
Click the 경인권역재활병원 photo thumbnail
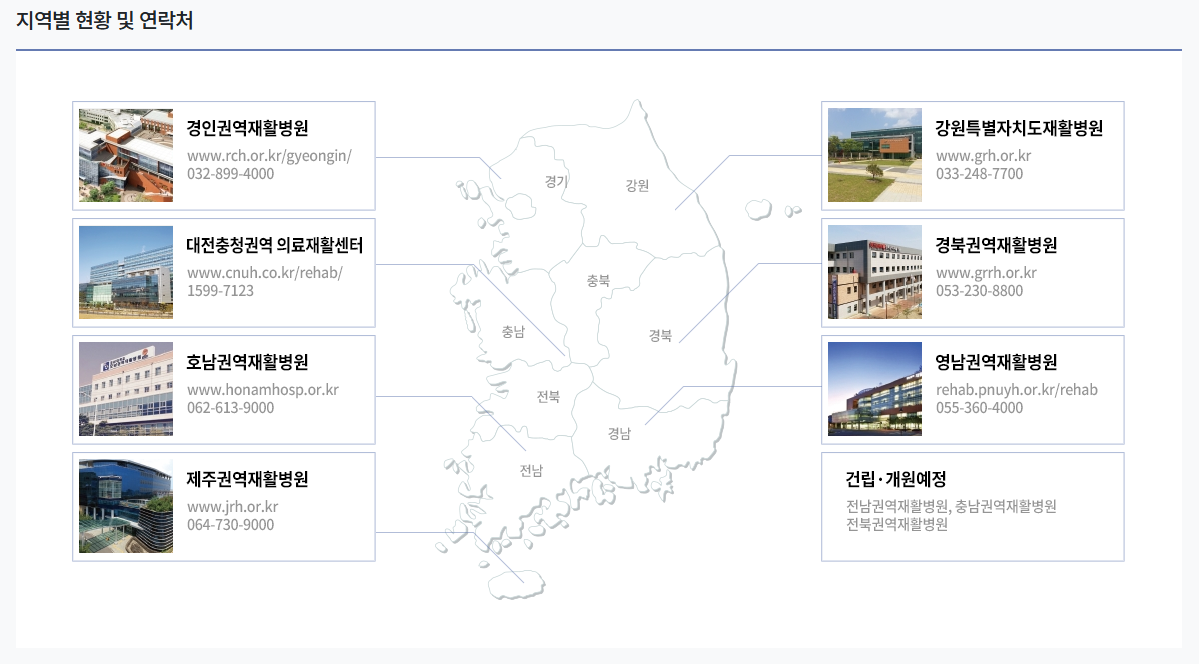(124, 155)
